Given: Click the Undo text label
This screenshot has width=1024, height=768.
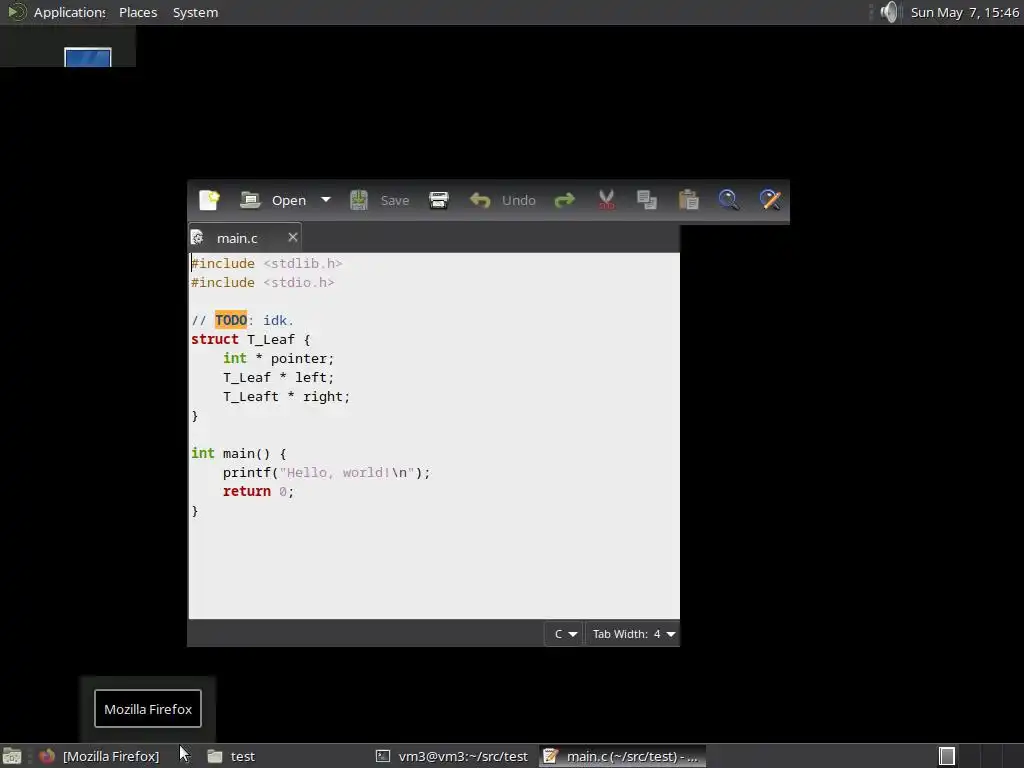Looking at the screenshot, I should [519, 200].
